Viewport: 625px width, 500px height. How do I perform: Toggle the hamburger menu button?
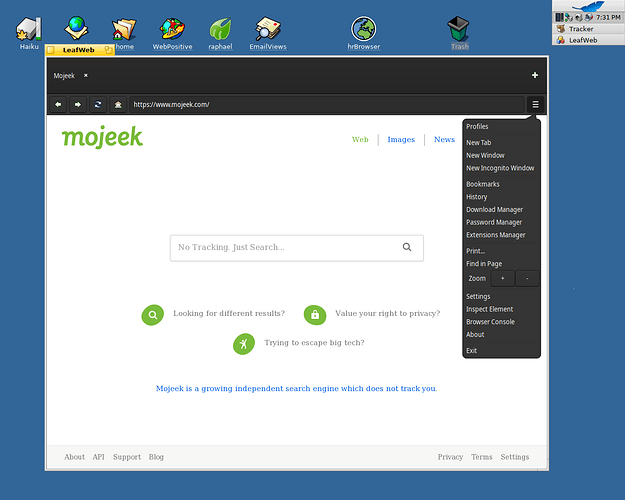[535, 104]
